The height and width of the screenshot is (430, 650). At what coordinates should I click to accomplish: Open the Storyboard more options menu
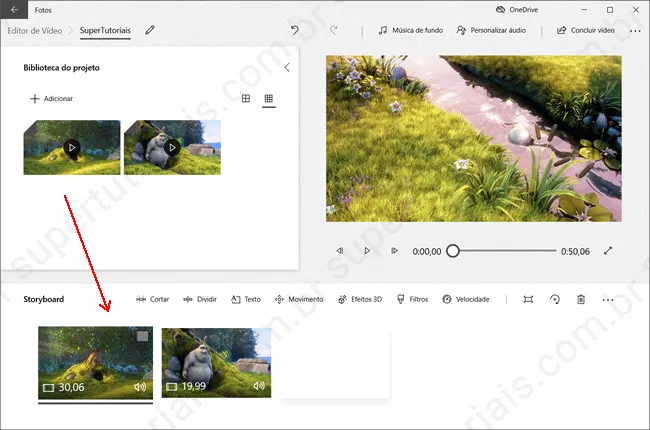[x=608, y=299]
